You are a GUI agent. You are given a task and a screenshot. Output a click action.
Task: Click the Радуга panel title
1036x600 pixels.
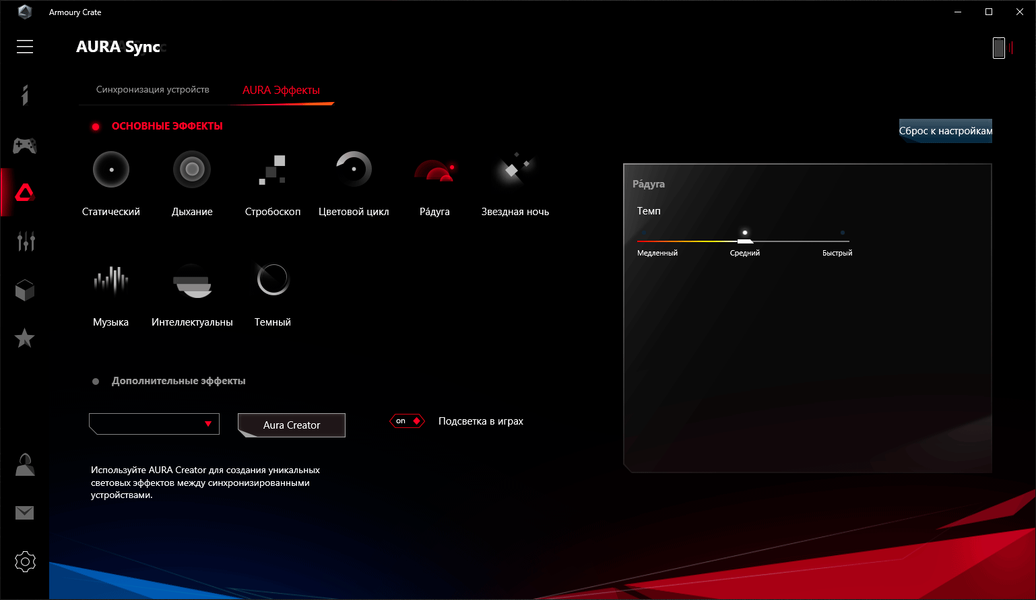tap(648, 184)
